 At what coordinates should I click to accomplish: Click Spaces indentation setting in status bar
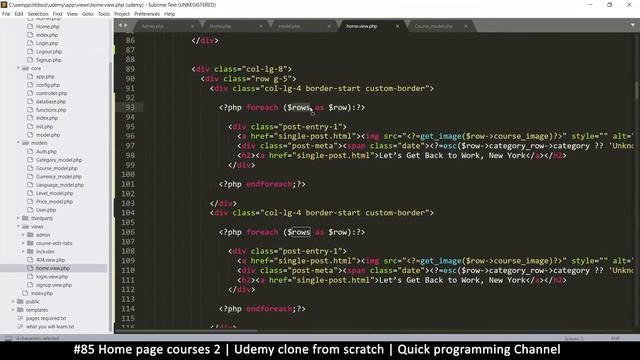coord(574,338)
